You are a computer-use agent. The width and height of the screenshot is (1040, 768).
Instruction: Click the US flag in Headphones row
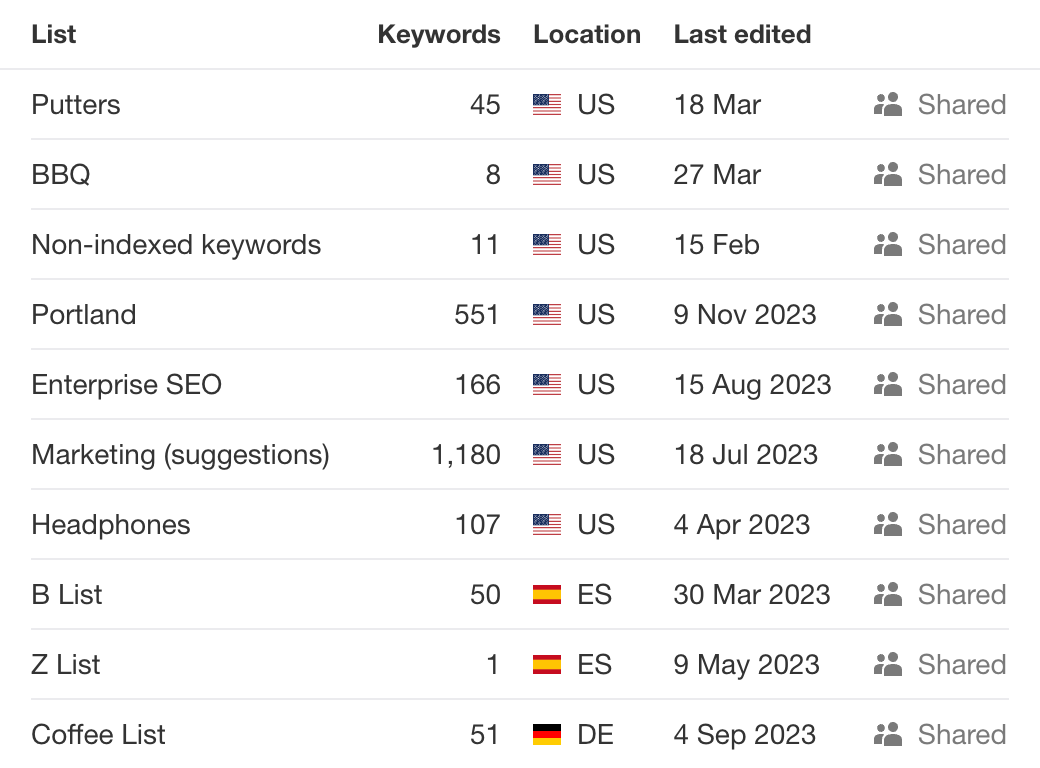547,525
